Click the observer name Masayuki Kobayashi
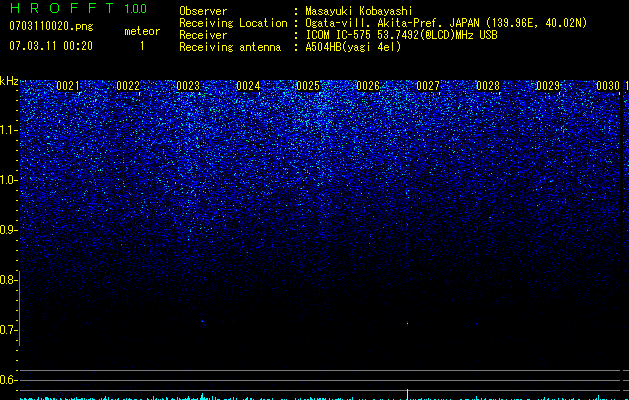Viewport: 629px width, 400px height. pos(359,11)
